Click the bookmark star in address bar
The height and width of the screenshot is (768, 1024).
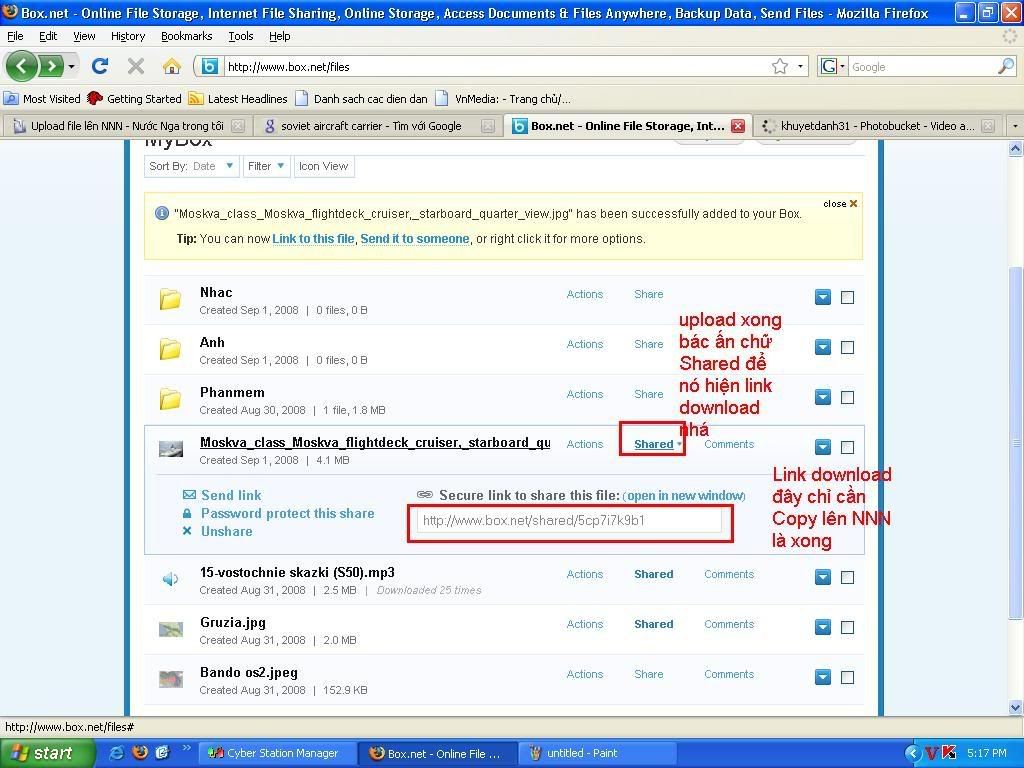pyautogui.click(x=780, y=67)
